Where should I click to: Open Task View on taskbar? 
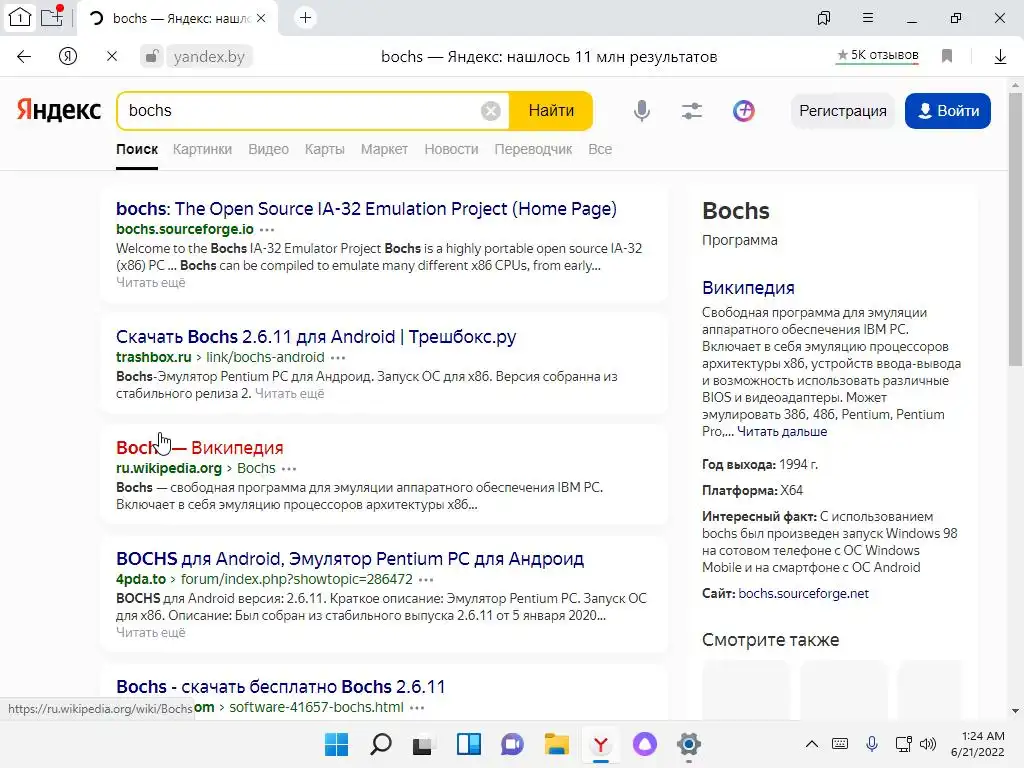click(x=423, y=744)
